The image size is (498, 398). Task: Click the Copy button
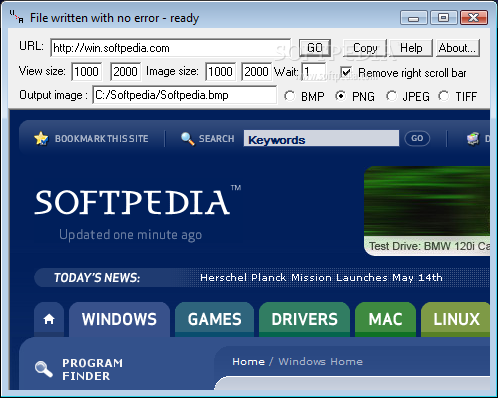[365, 48]
